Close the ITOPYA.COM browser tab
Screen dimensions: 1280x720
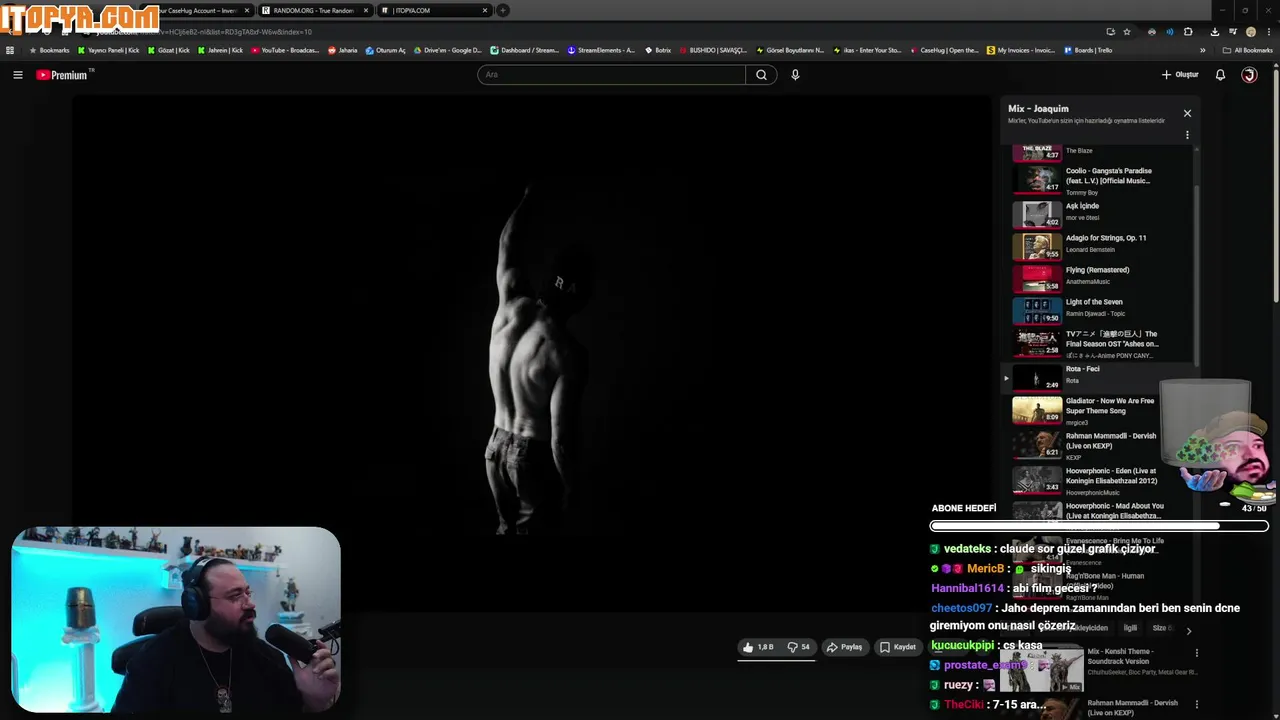tap(485, 10)
